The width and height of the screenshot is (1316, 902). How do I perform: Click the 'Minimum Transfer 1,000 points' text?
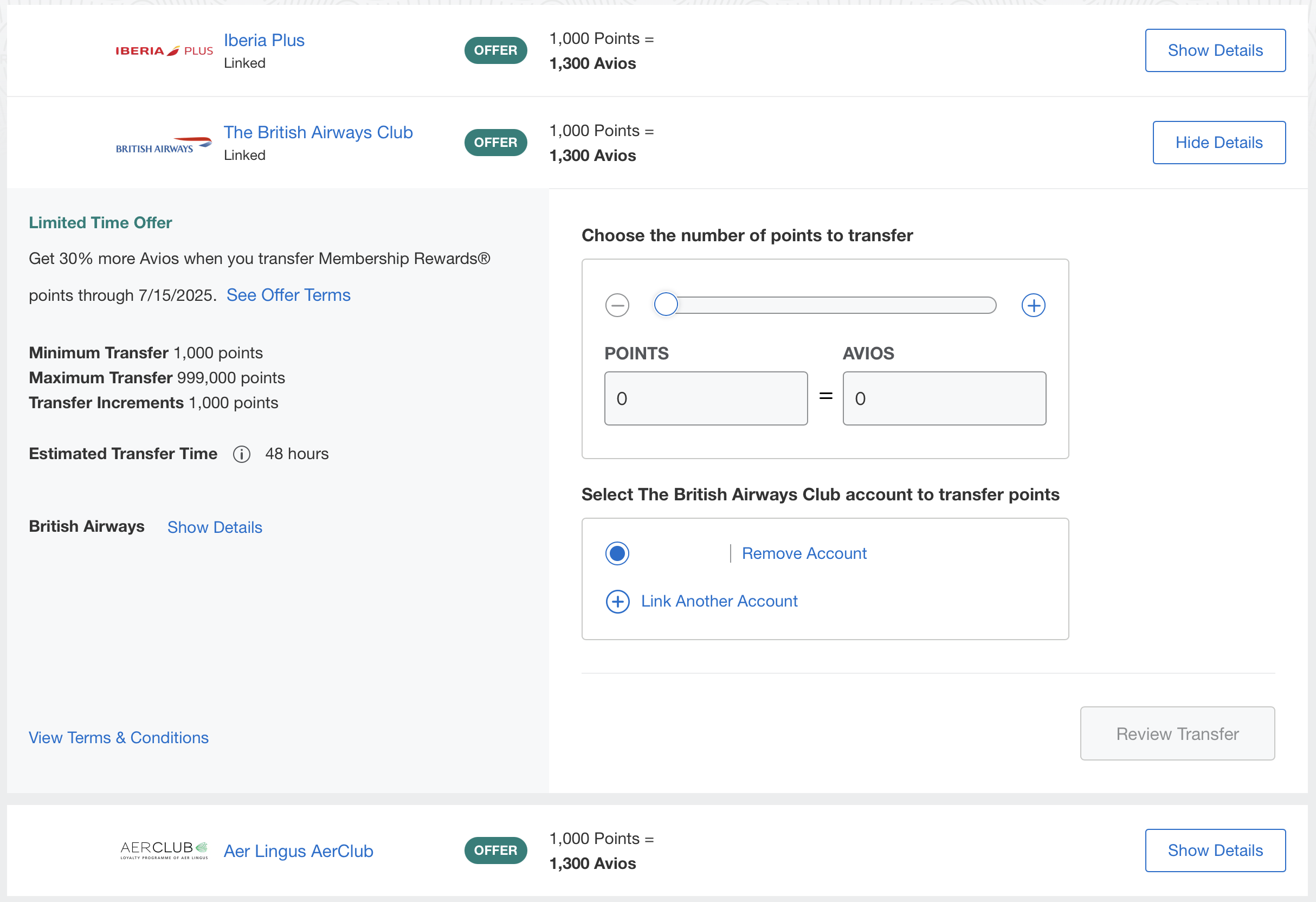[146, 353]
